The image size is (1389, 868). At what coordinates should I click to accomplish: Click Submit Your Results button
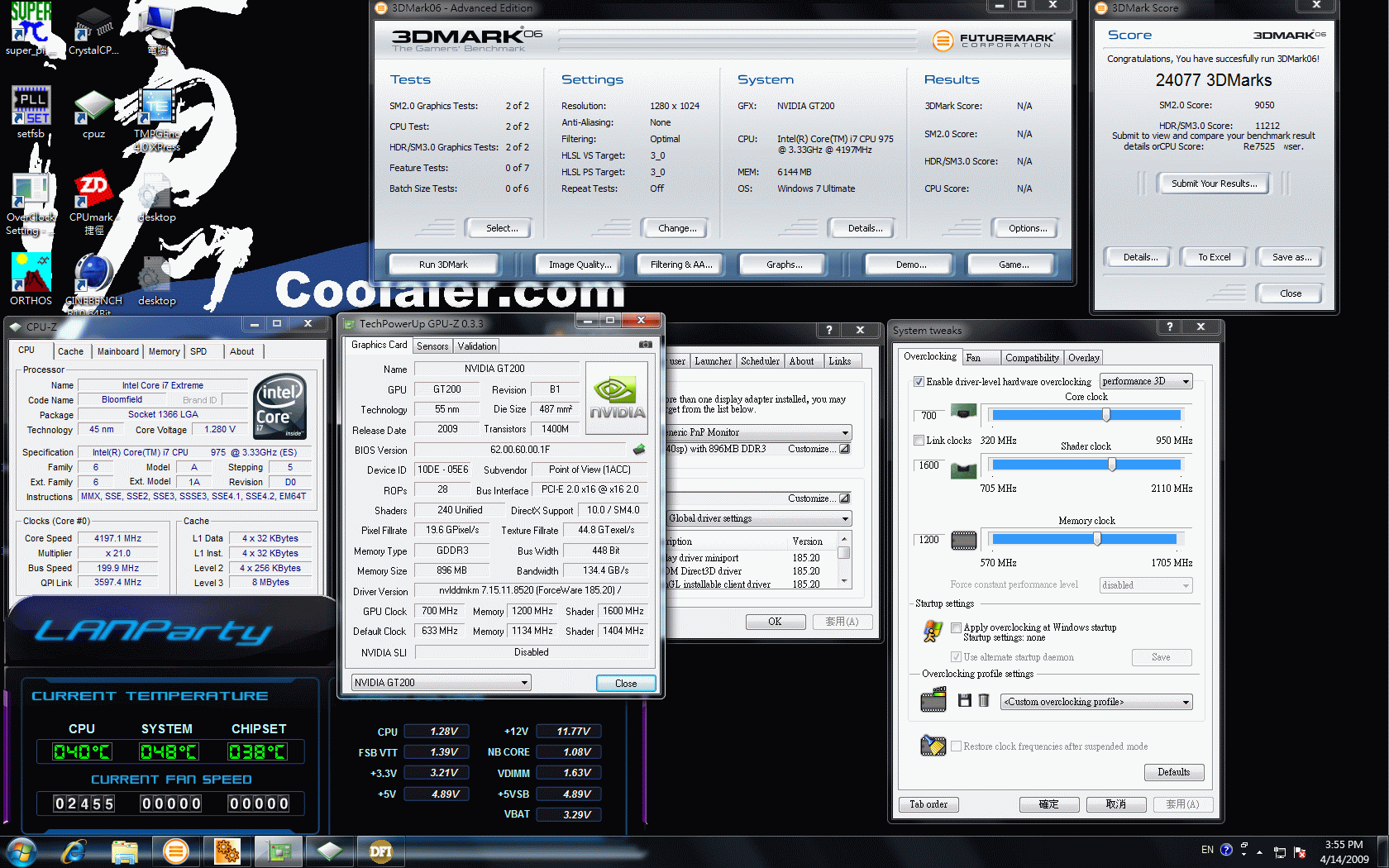(x=1214, y=184)
